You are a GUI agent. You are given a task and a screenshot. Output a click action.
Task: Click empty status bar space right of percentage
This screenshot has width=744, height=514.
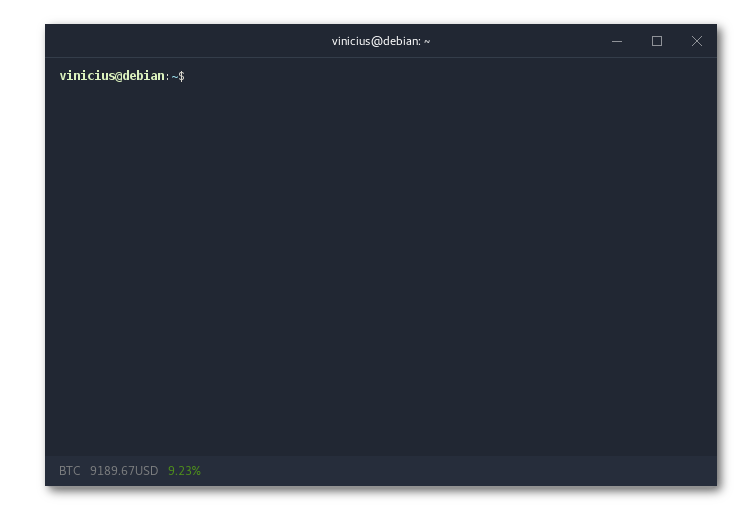(x=450, y=470)
